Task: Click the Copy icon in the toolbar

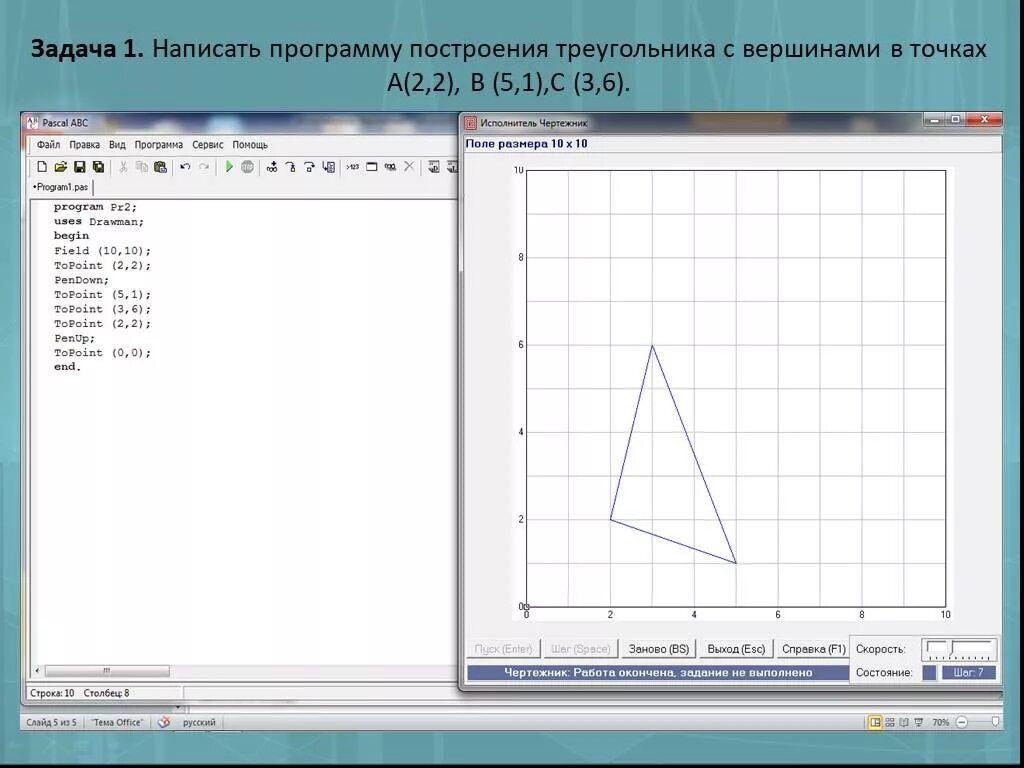Action: pos(141,167)
